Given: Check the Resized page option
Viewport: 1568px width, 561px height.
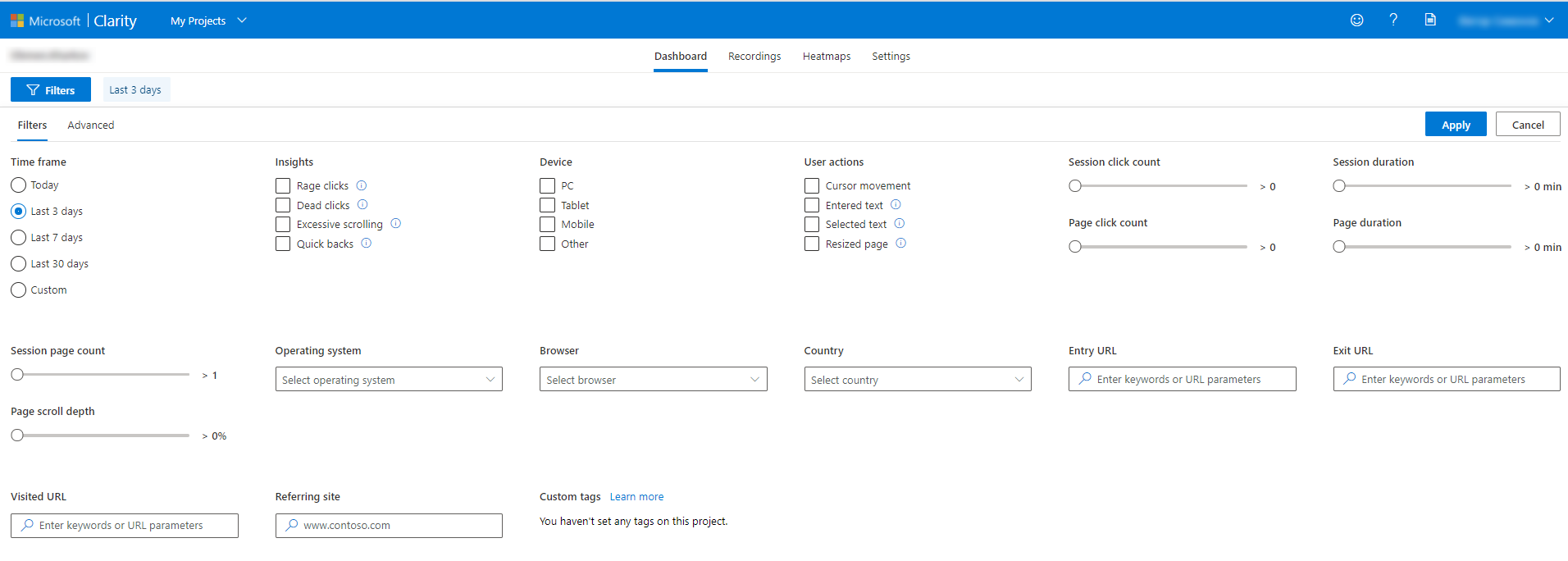Looking at the screenshot, I should pyautogui.click(x=812, y=244).
